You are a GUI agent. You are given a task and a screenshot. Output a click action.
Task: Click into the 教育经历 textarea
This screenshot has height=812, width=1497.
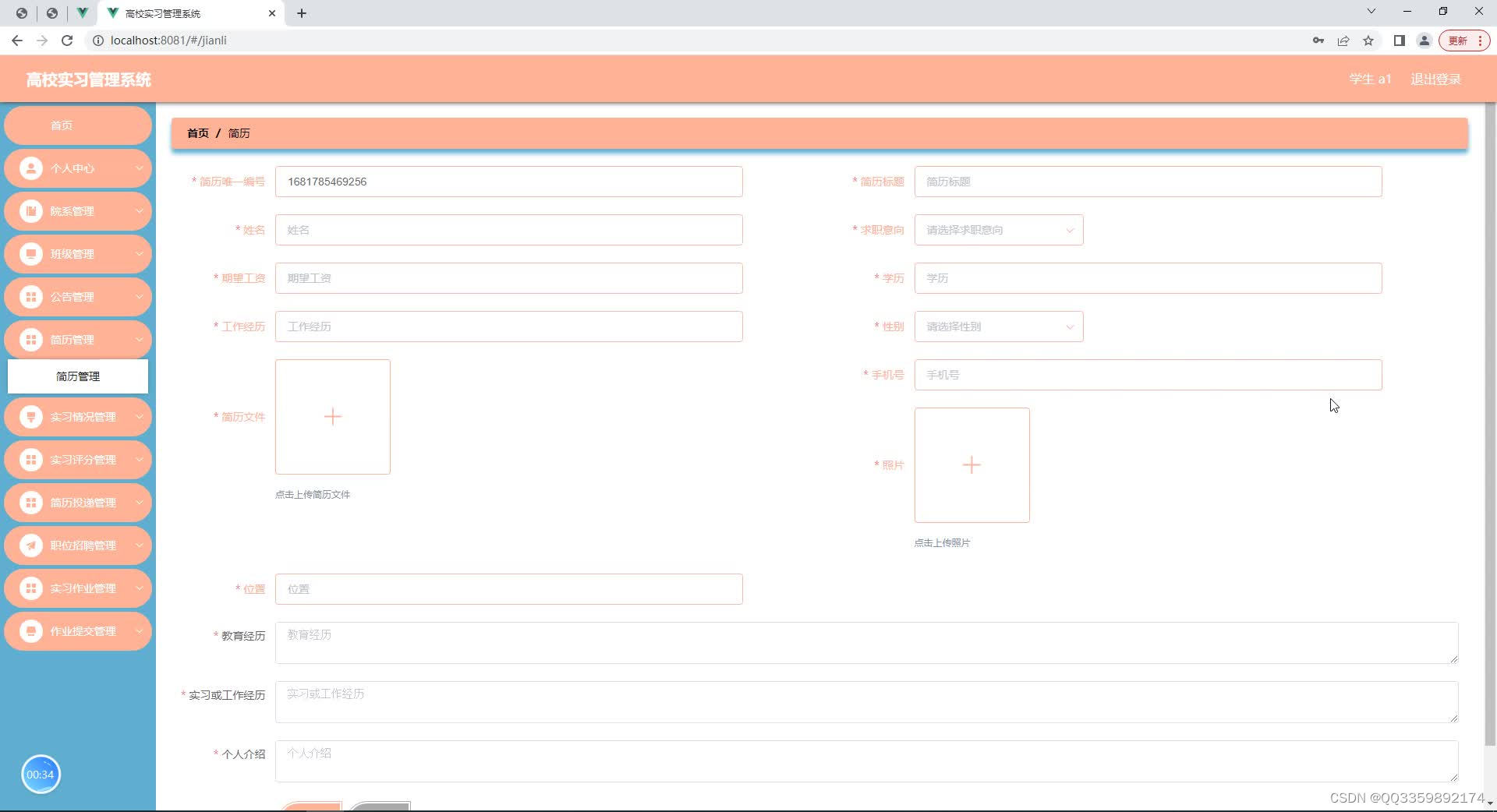(867, 643)
